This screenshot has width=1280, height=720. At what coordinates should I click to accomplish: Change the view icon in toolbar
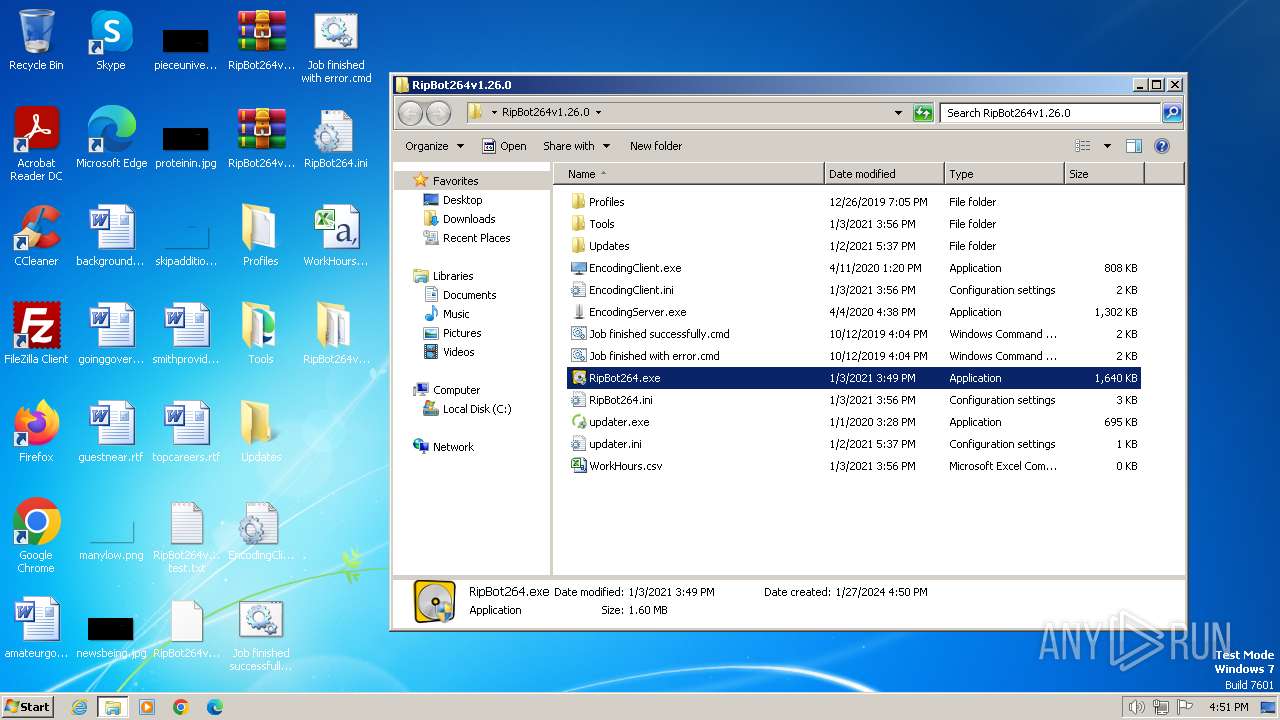click(x=1083, y=146)
